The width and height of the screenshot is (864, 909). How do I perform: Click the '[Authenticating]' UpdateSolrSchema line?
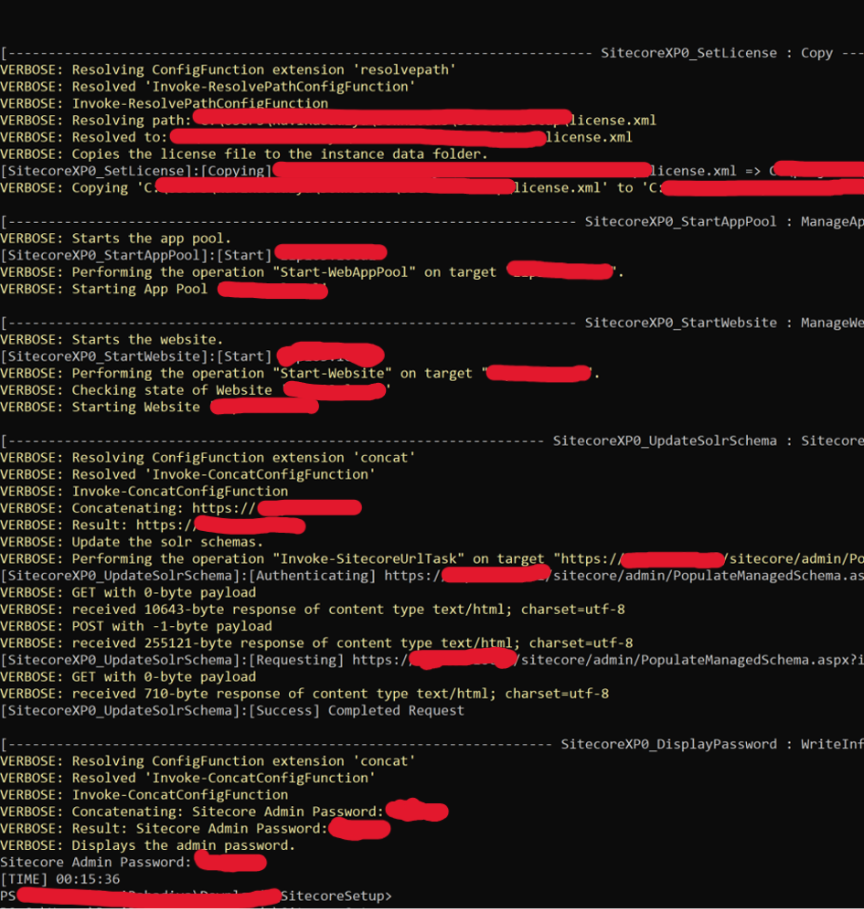tap(432, 575)
